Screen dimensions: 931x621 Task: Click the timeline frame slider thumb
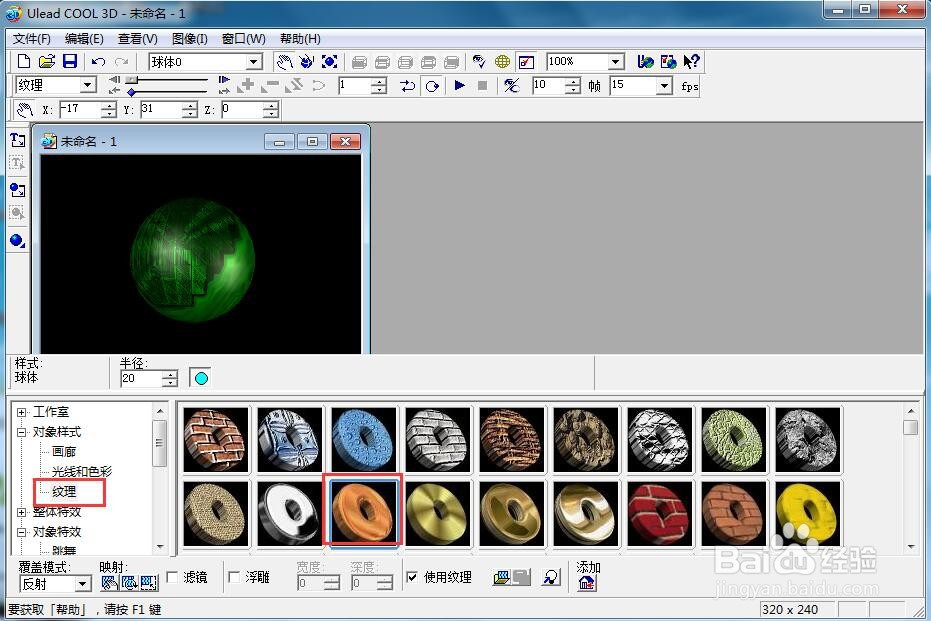coord(132,80)
